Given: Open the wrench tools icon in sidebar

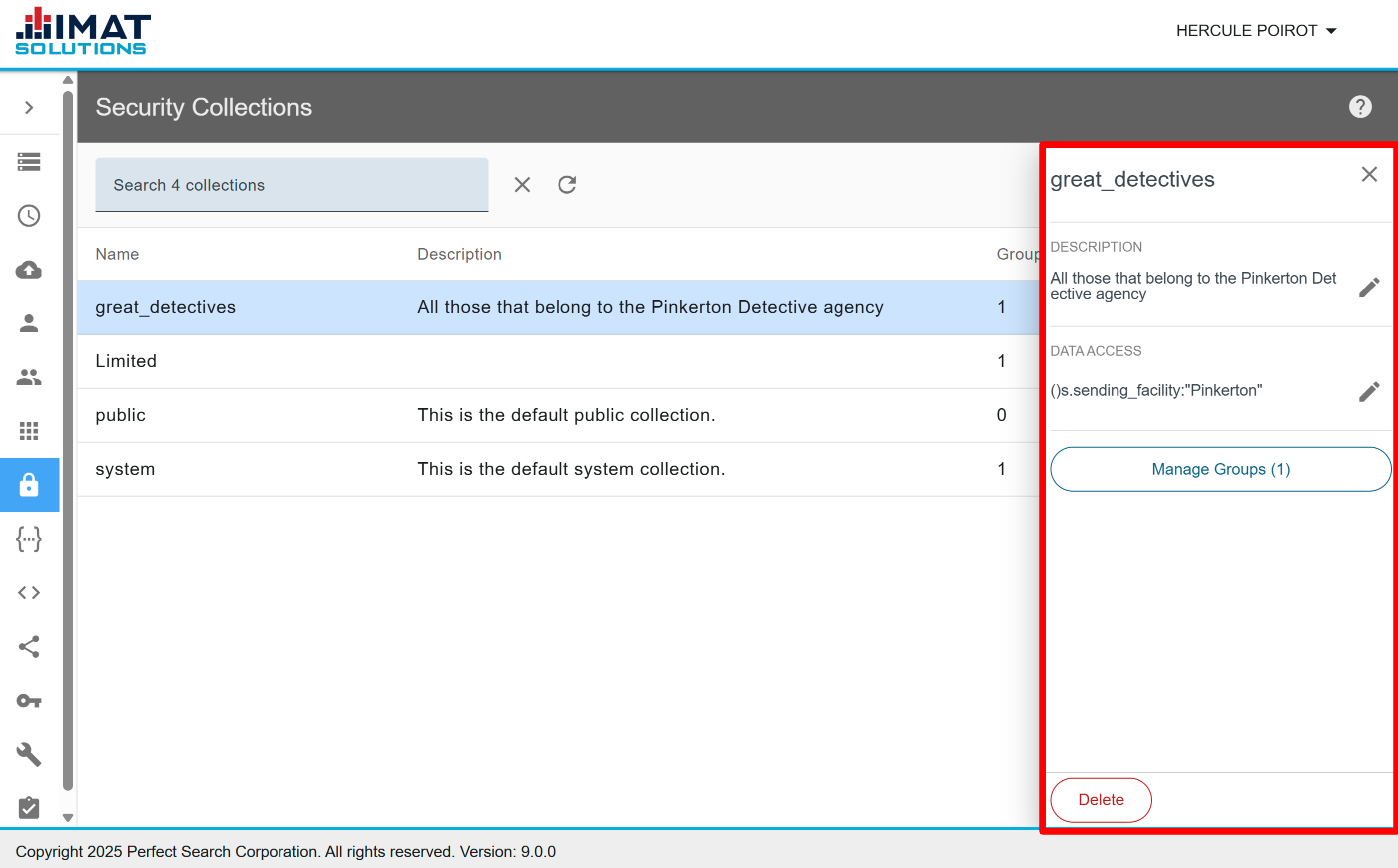Looking at the screenshot, I should coord(29,754).
